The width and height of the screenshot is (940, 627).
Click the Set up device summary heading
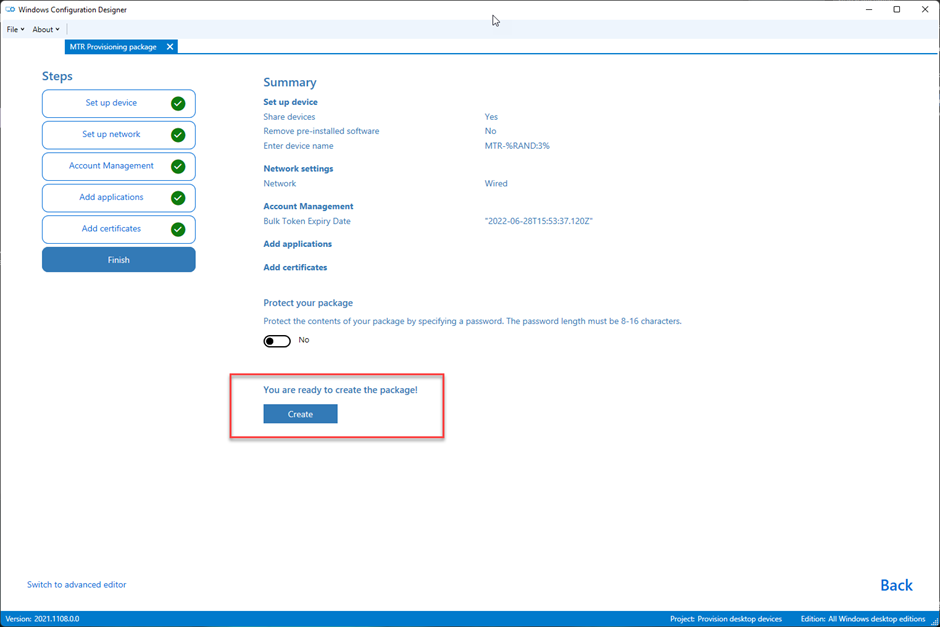(x=290, y=102)
